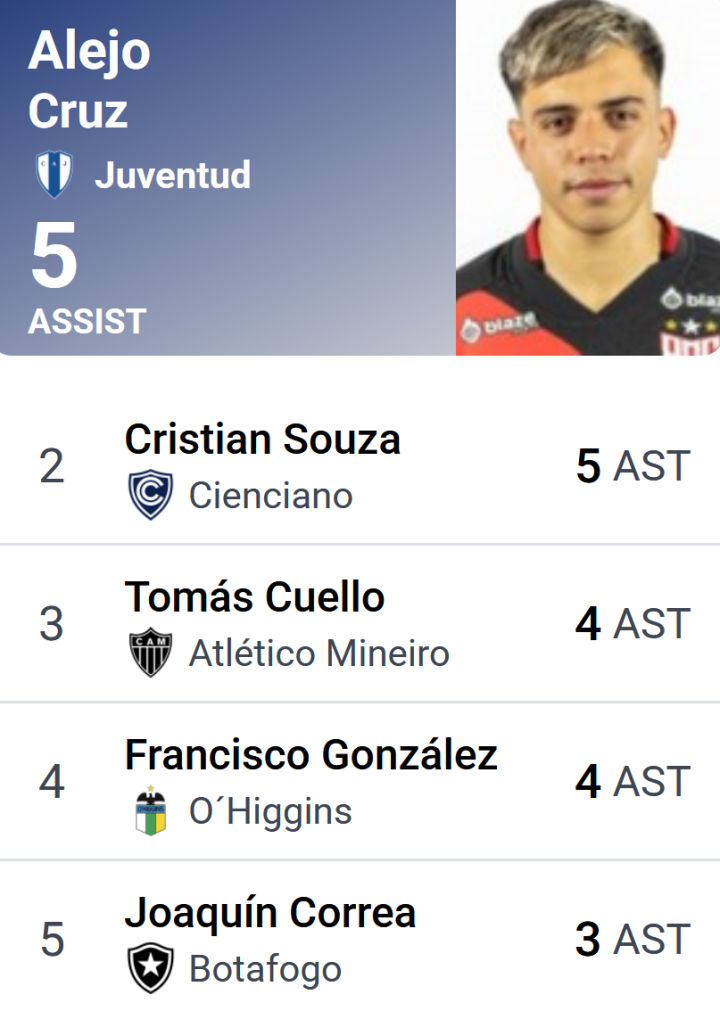The width and height of the screenshot is (720, 1011).
Task: Click the O'Higgins club crest
Action: point(151,810)
